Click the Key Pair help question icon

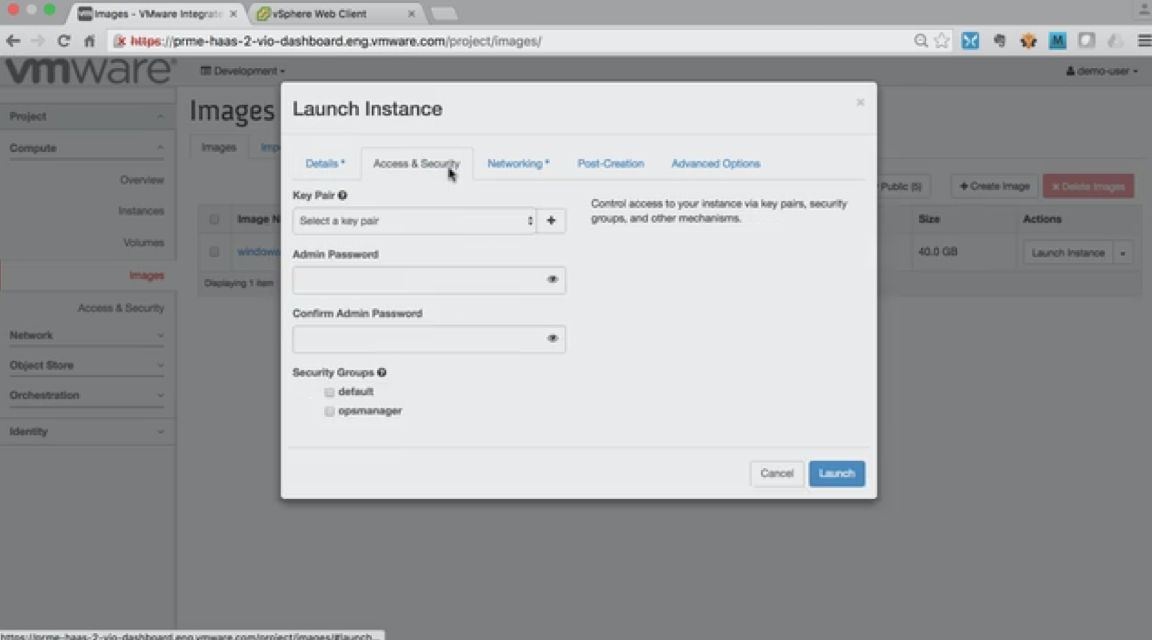point(343,196)
